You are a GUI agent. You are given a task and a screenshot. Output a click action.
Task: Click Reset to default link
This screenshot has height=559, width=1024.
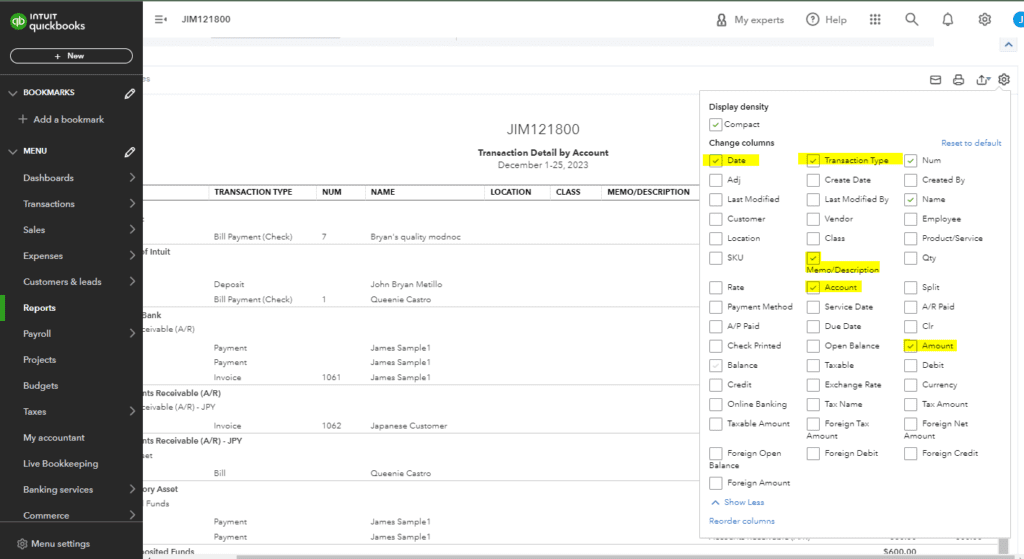tap(971, 143)
